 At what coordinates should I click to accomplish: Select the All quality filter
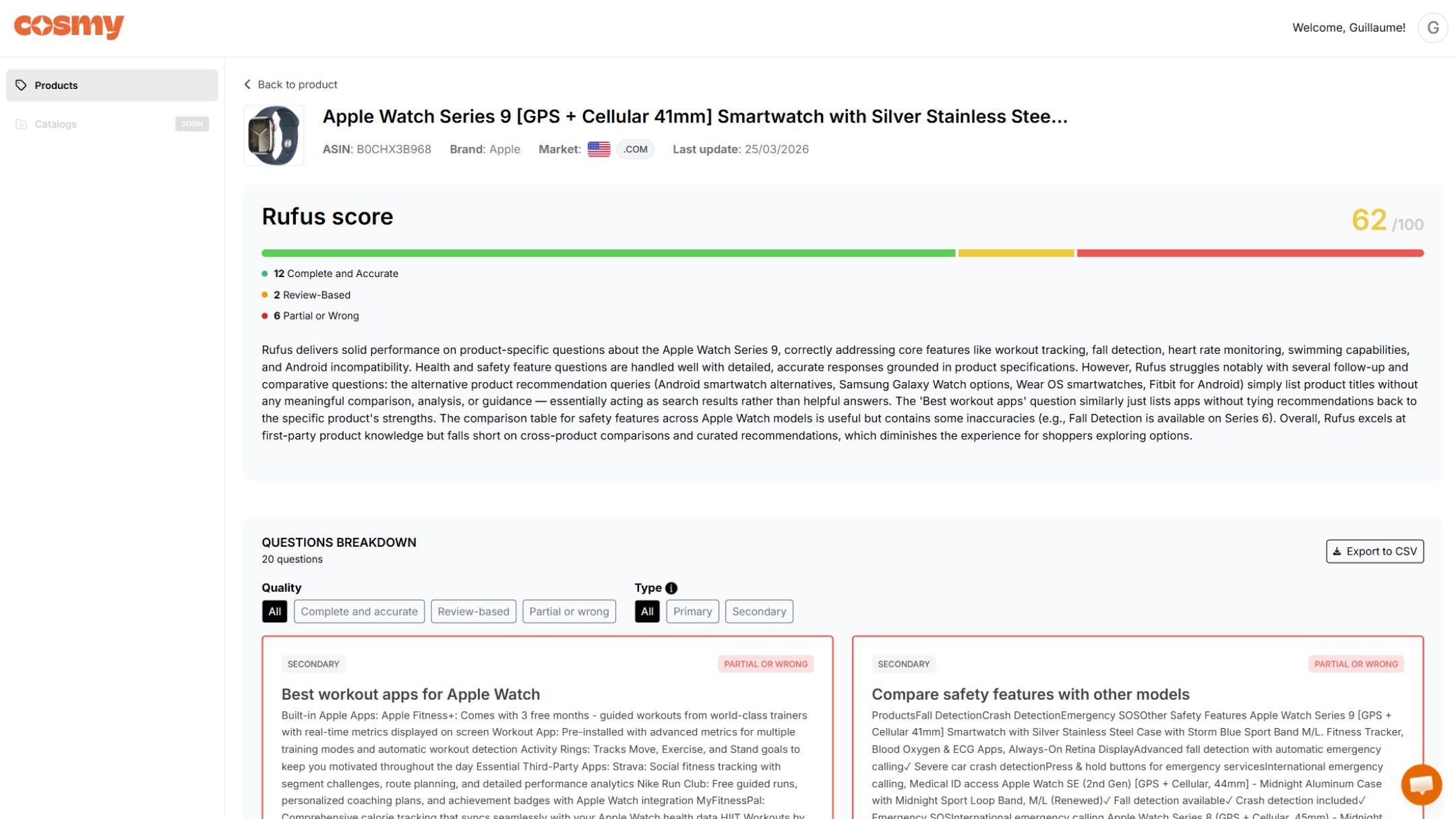pyautogui.click(x=274, y=611)
